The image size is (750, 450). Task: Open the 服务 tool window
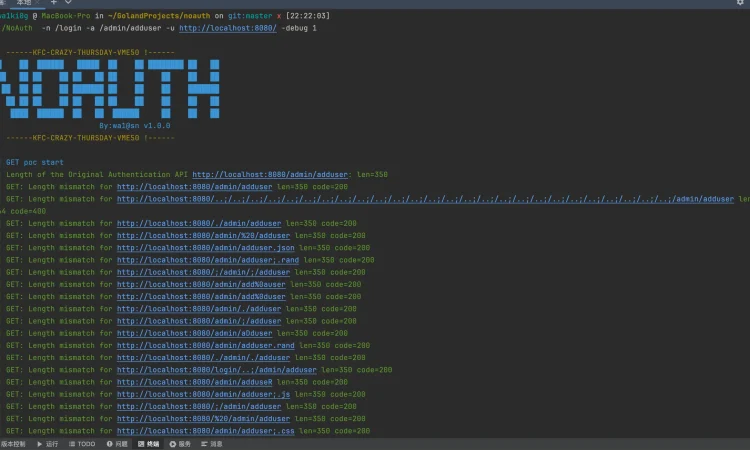pyautogui.click(x=180, y=444)
